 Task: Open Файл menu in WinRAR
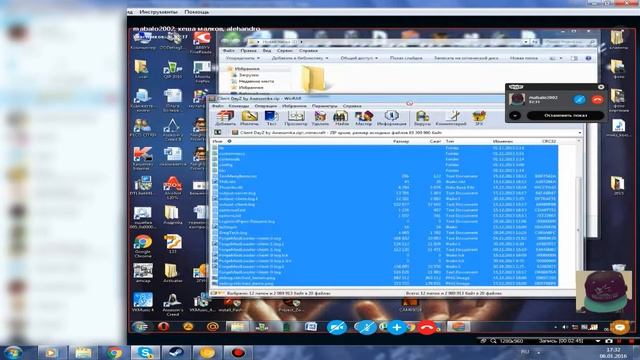pyautogui.click(x=218, y=106)
